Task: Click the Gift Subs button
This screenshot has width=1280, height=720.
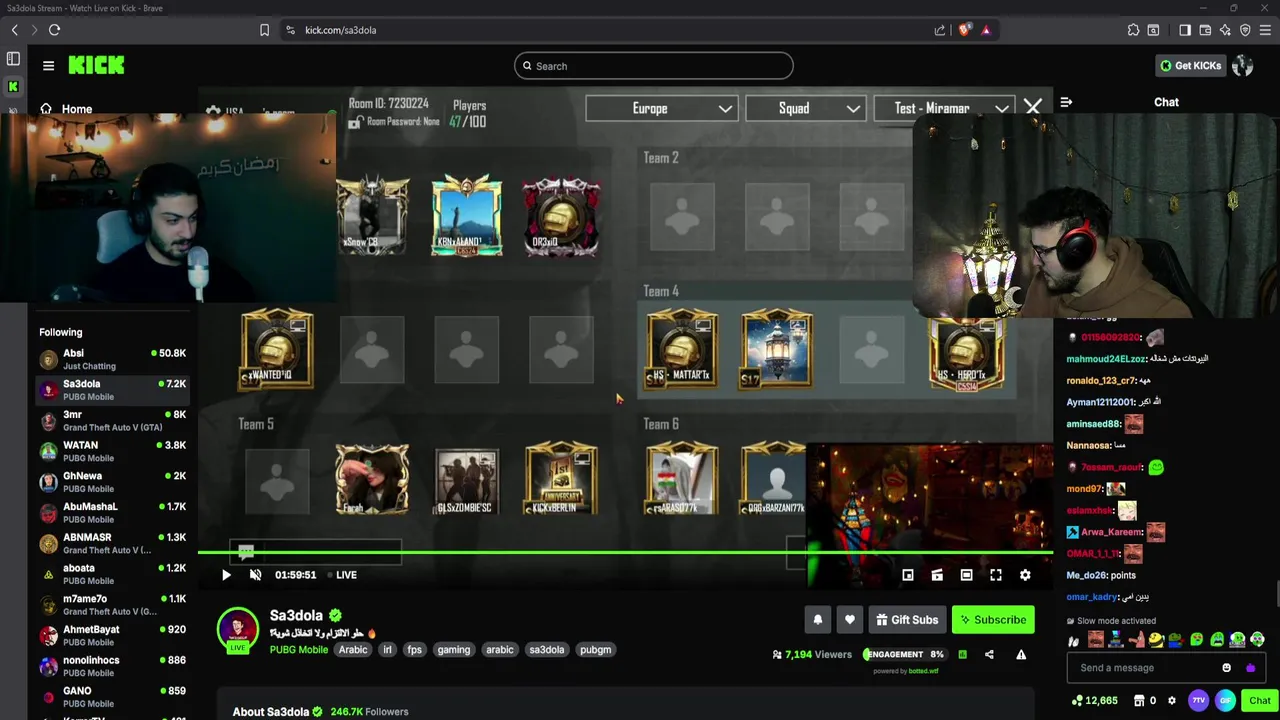Action: (x=907, y=620)
